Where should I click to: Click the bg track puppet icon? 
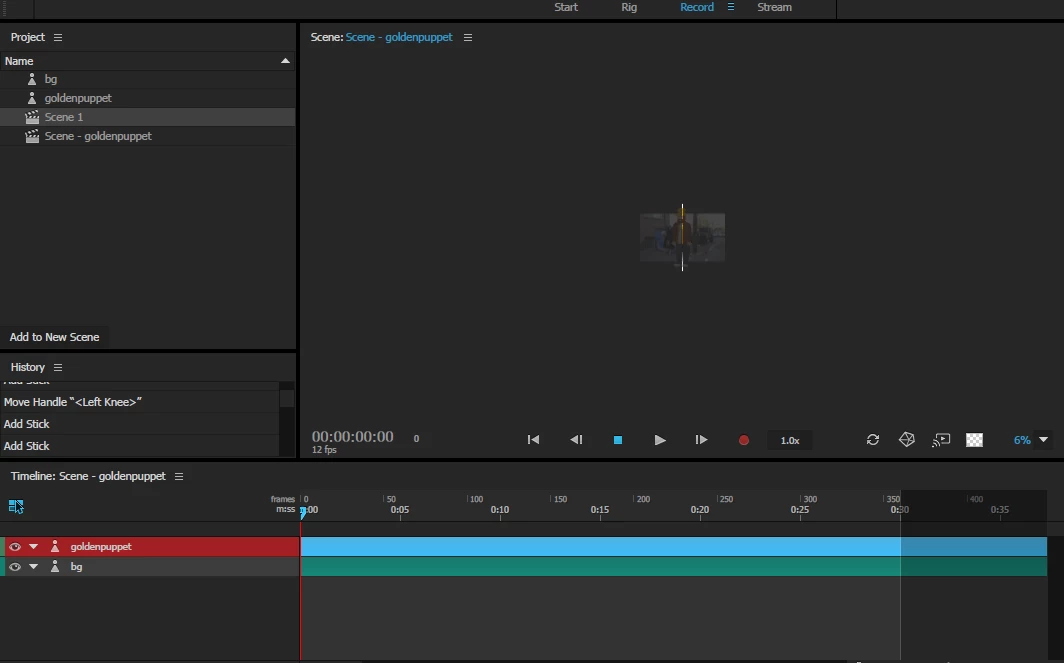(55, 567)
